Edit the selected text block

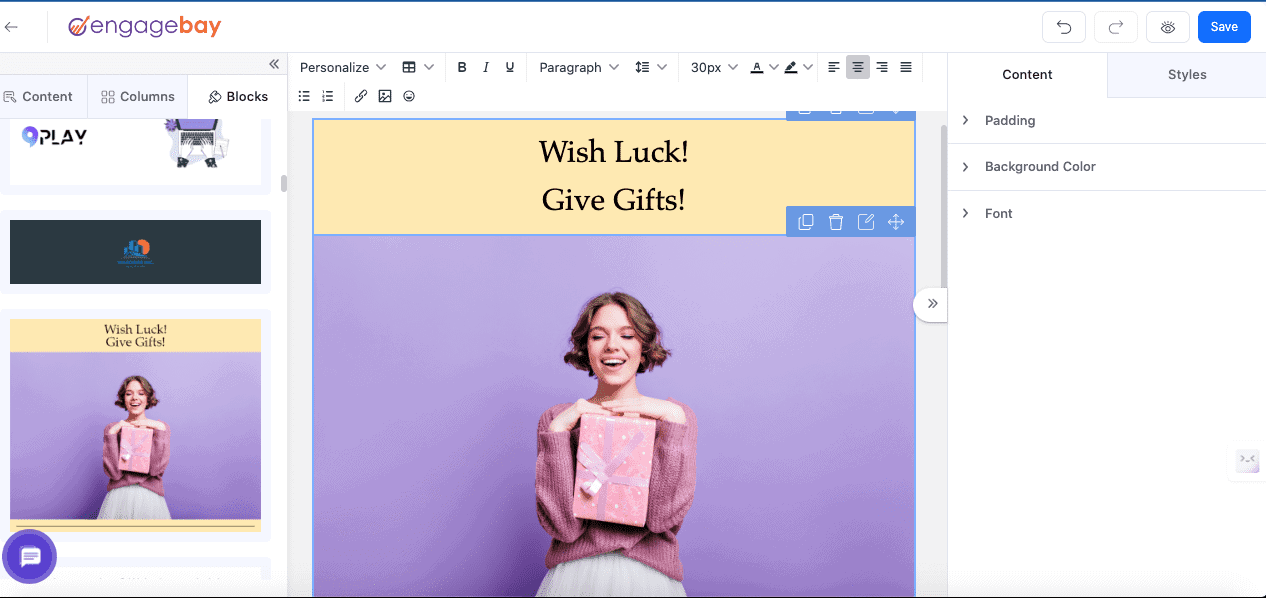click(x=866, y=222)
